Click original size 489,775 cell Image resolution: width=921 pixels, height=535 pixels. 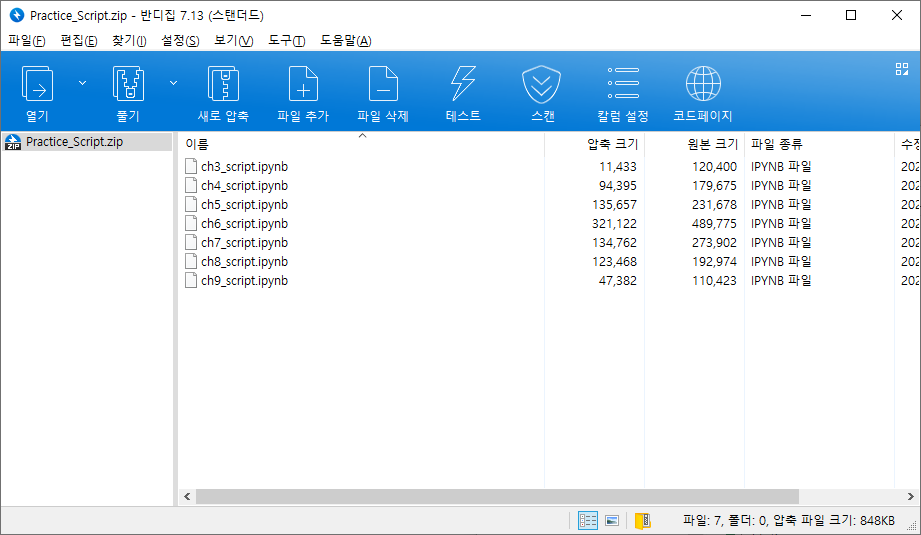714,224
